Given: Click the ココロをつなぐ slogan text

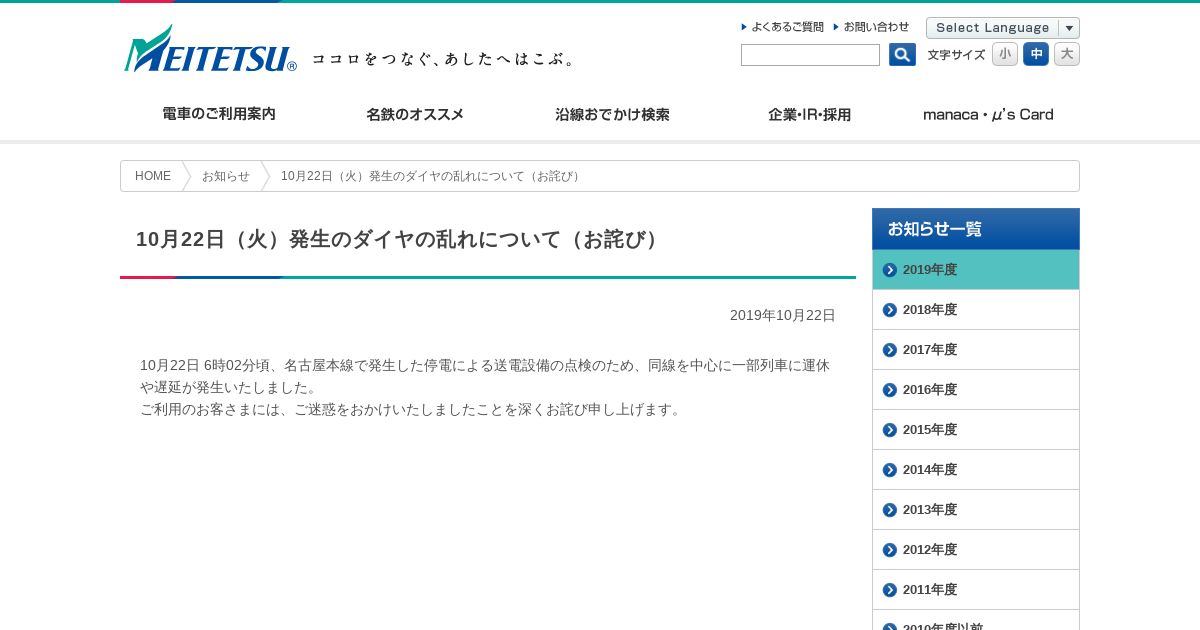Looking at the screenshot, I should (x=443, y=59).
